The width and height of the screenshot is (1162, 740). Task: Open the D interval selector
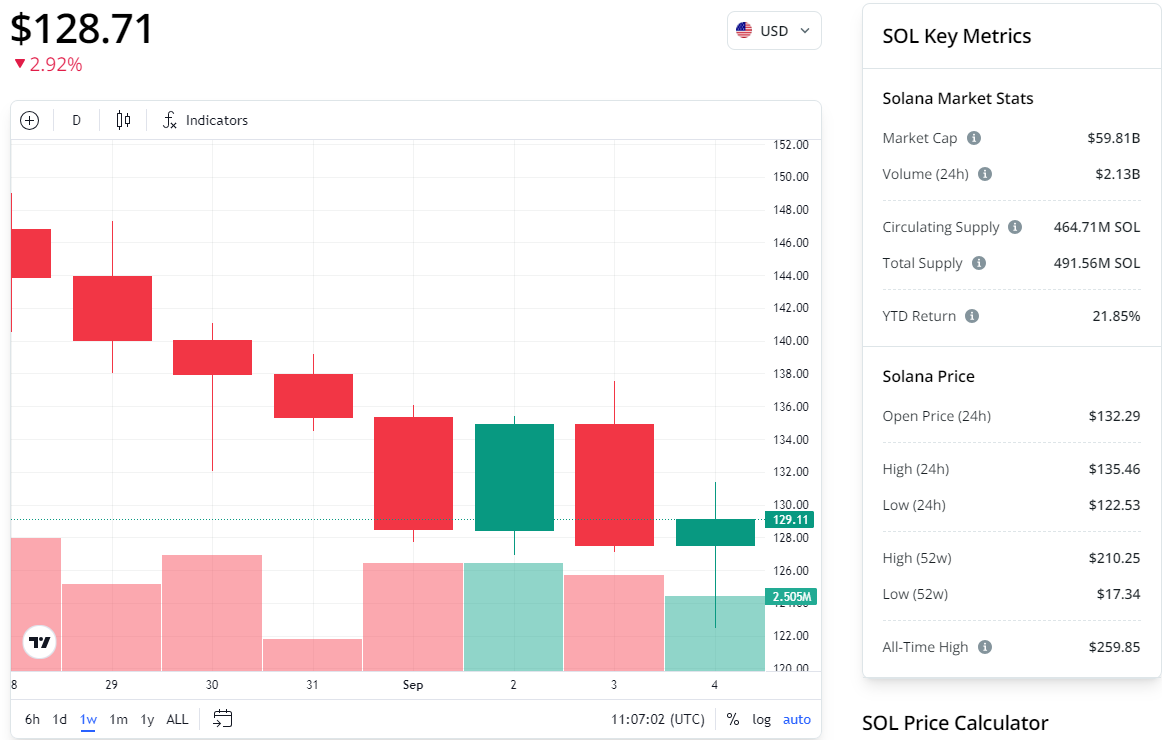[77, 120]
